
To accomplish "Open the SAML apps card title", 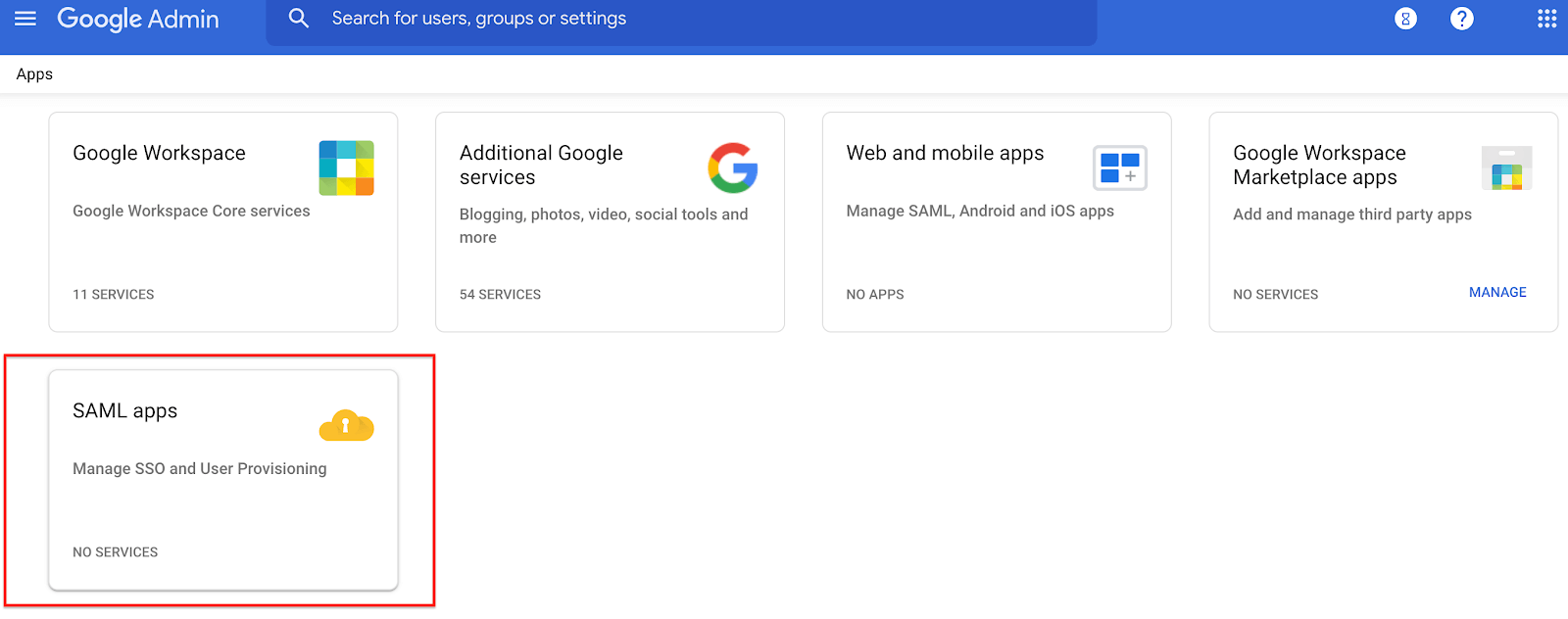I will pyautogui.click(x=124, y=411).
